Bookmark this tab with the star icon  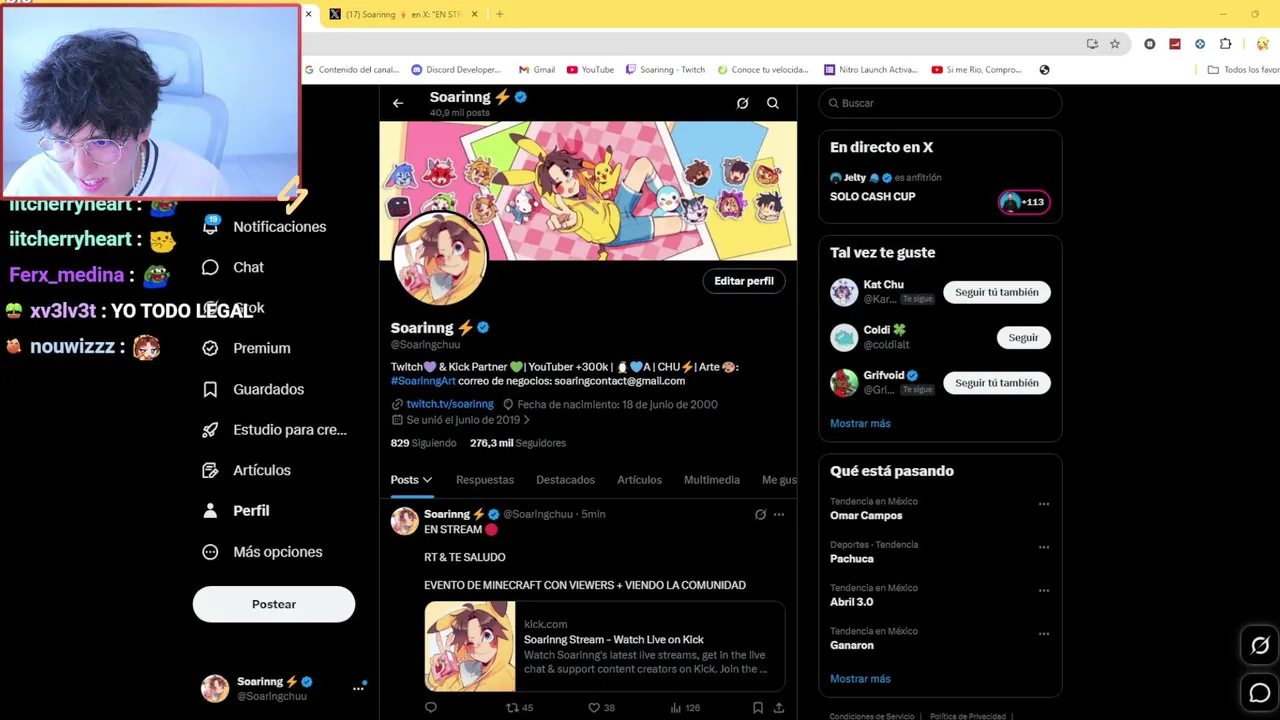coord(1115,44)
